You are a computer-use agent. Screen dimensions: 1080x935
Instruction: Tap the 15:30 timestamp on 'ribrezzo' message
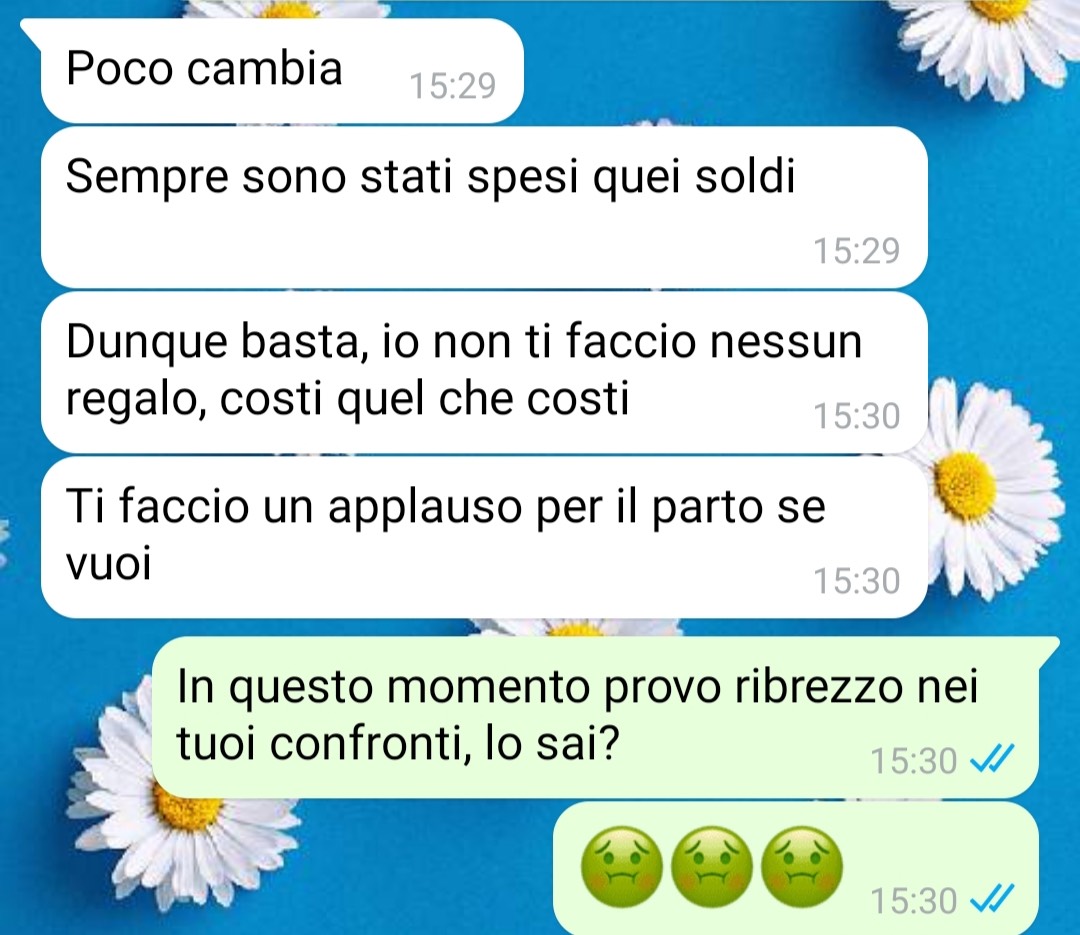[x=913, y=761]
